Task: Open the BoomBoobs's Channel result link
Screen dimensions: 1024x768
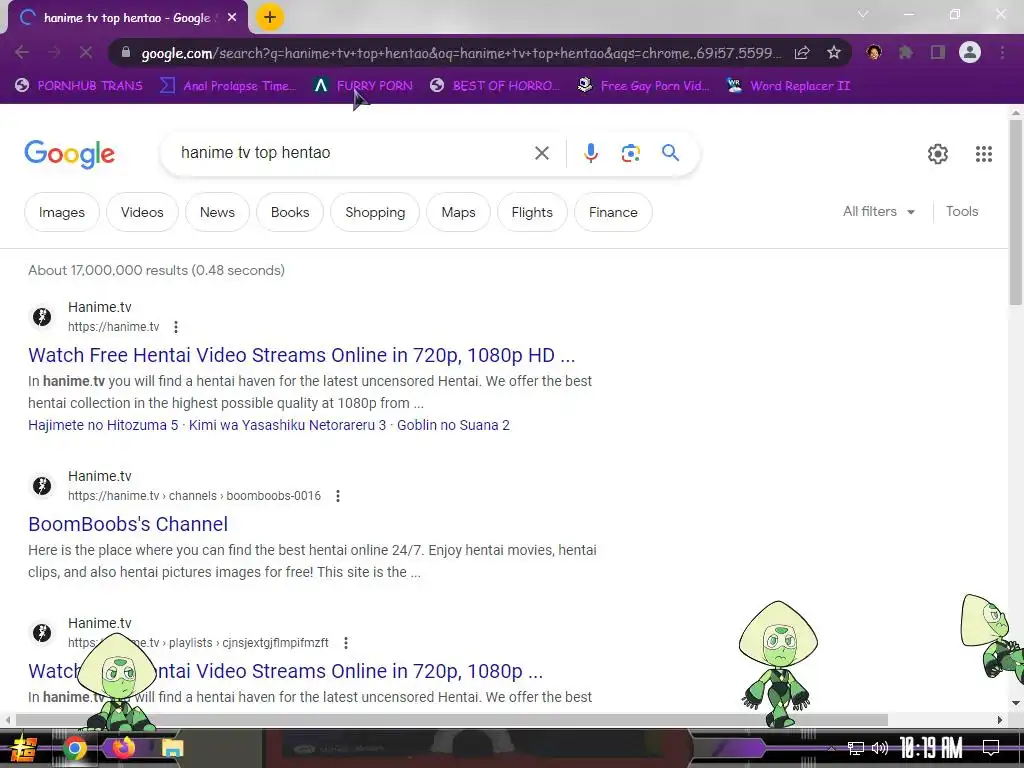Action: (128, 524)
